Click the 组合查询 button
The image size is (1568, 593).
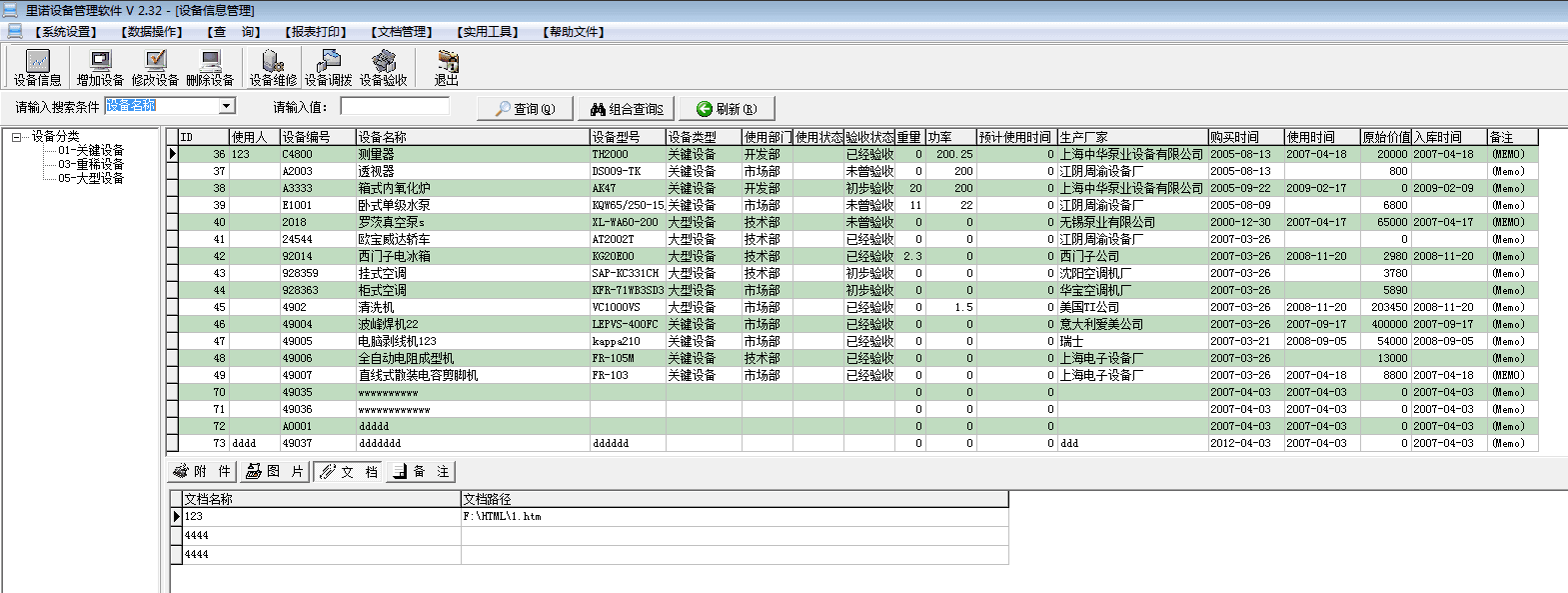pyautogui.click(x=627, y=109)
